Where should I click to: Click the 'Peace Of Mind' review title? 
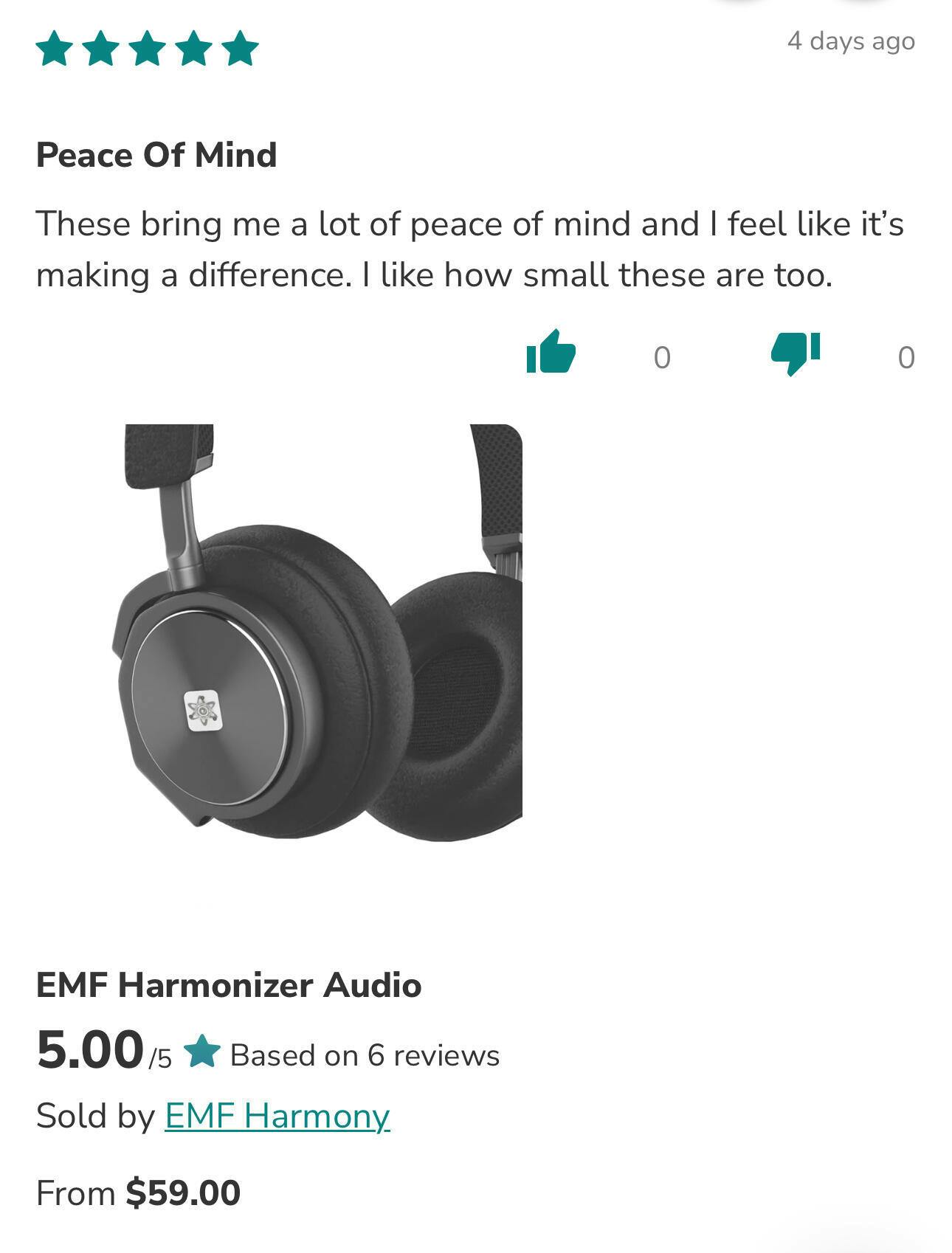[x=156, y=155]
